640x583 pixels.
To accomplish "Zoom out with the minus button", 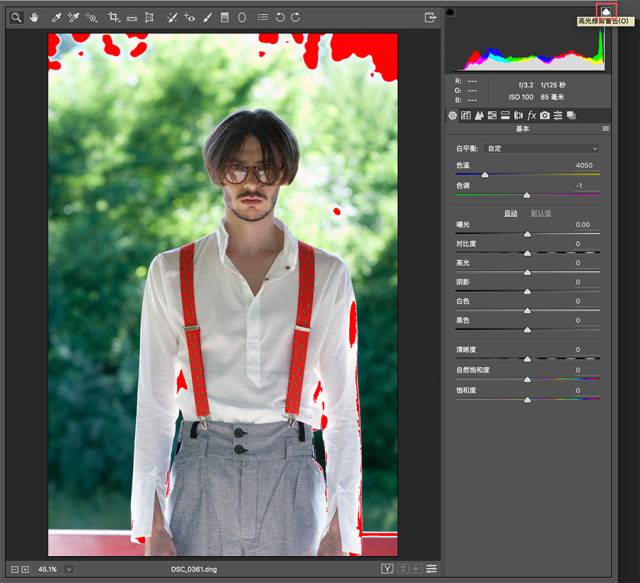I will coord(15,569).
